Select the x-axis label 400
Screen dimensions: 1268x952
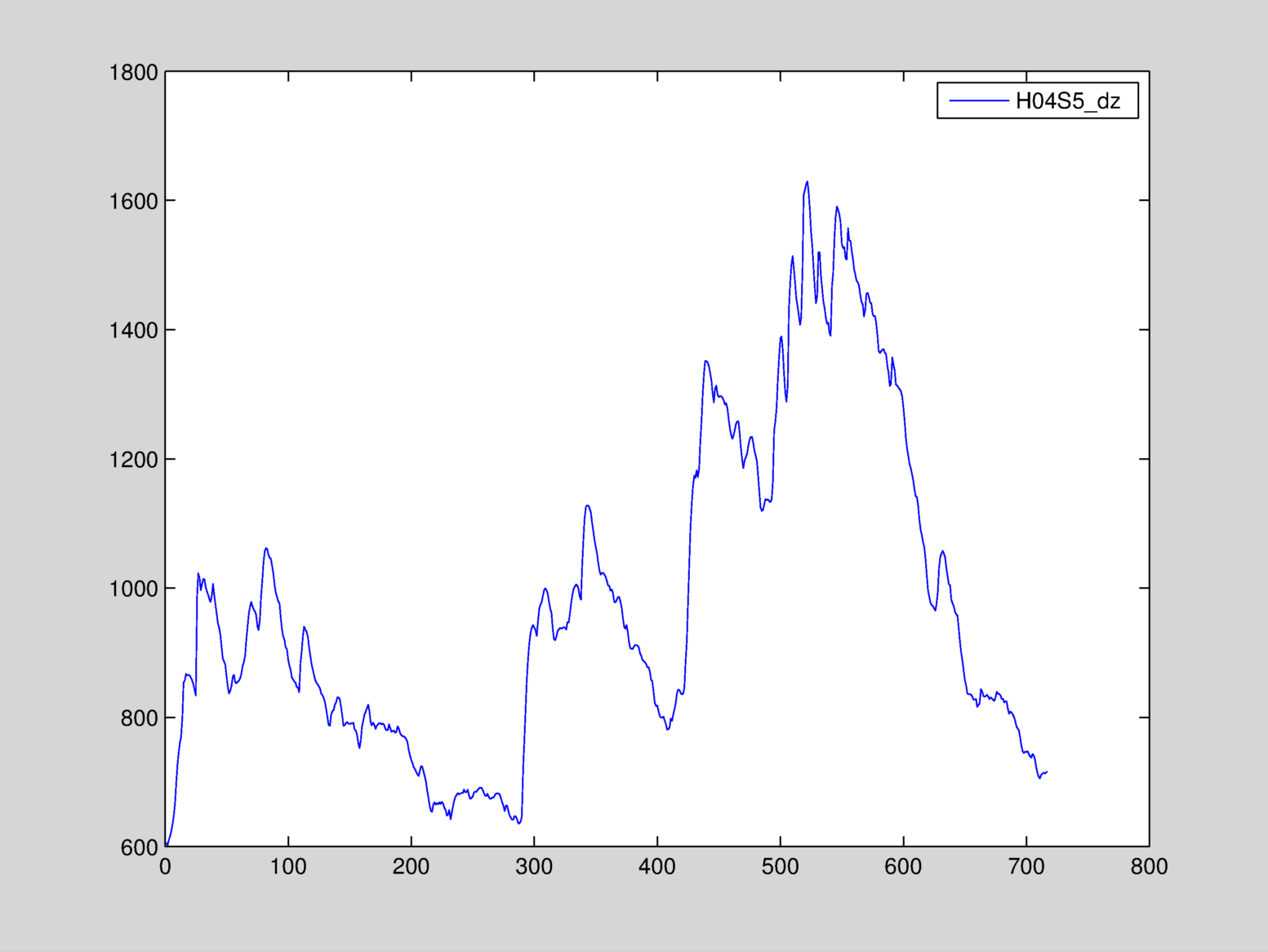(x=657, y=867)
